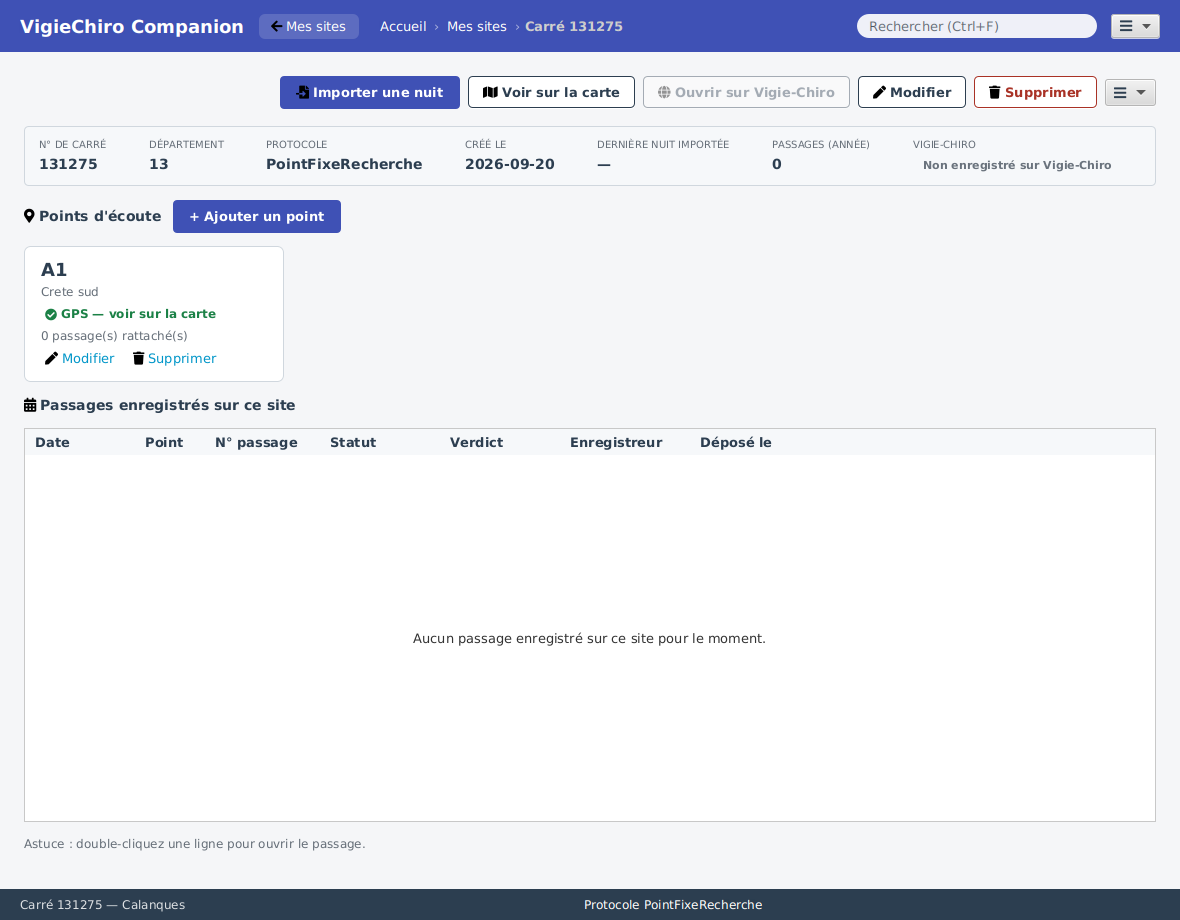This screenshot has height=920, width=1180.
Task: Click trash icon on point A1 card
Action: tap(138, 359)
